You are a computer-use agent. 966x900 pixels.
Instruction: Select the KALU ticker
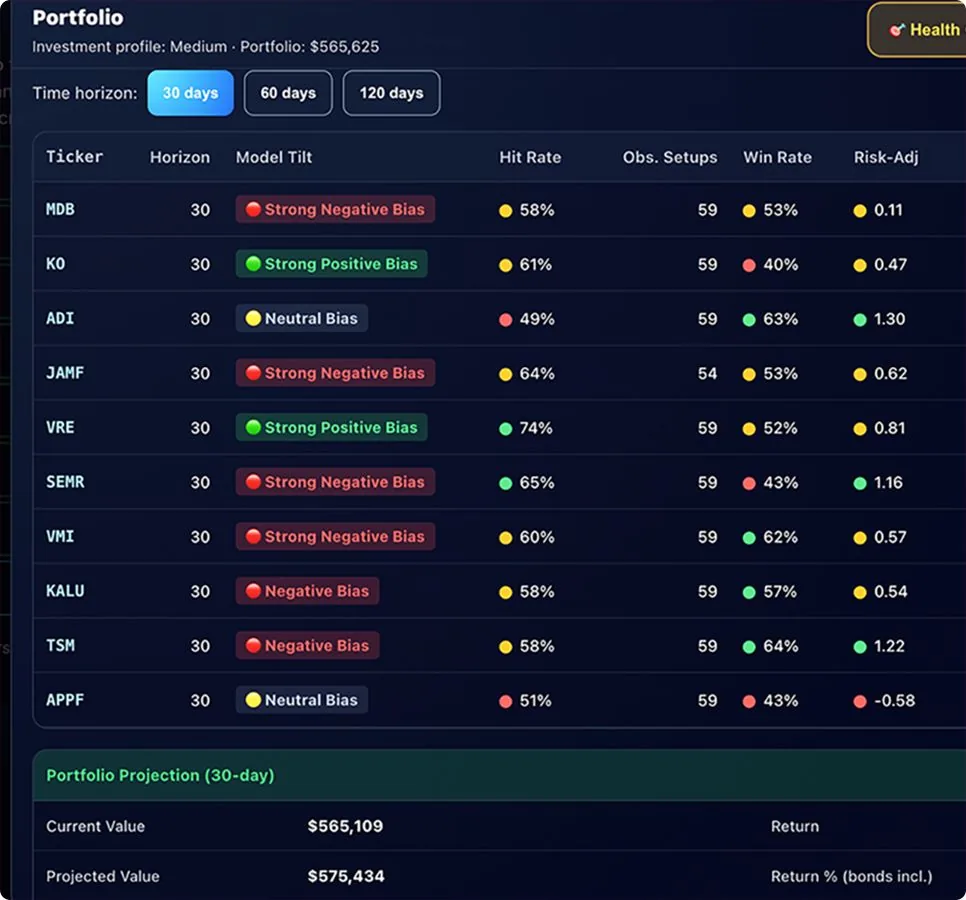(65, 591)
